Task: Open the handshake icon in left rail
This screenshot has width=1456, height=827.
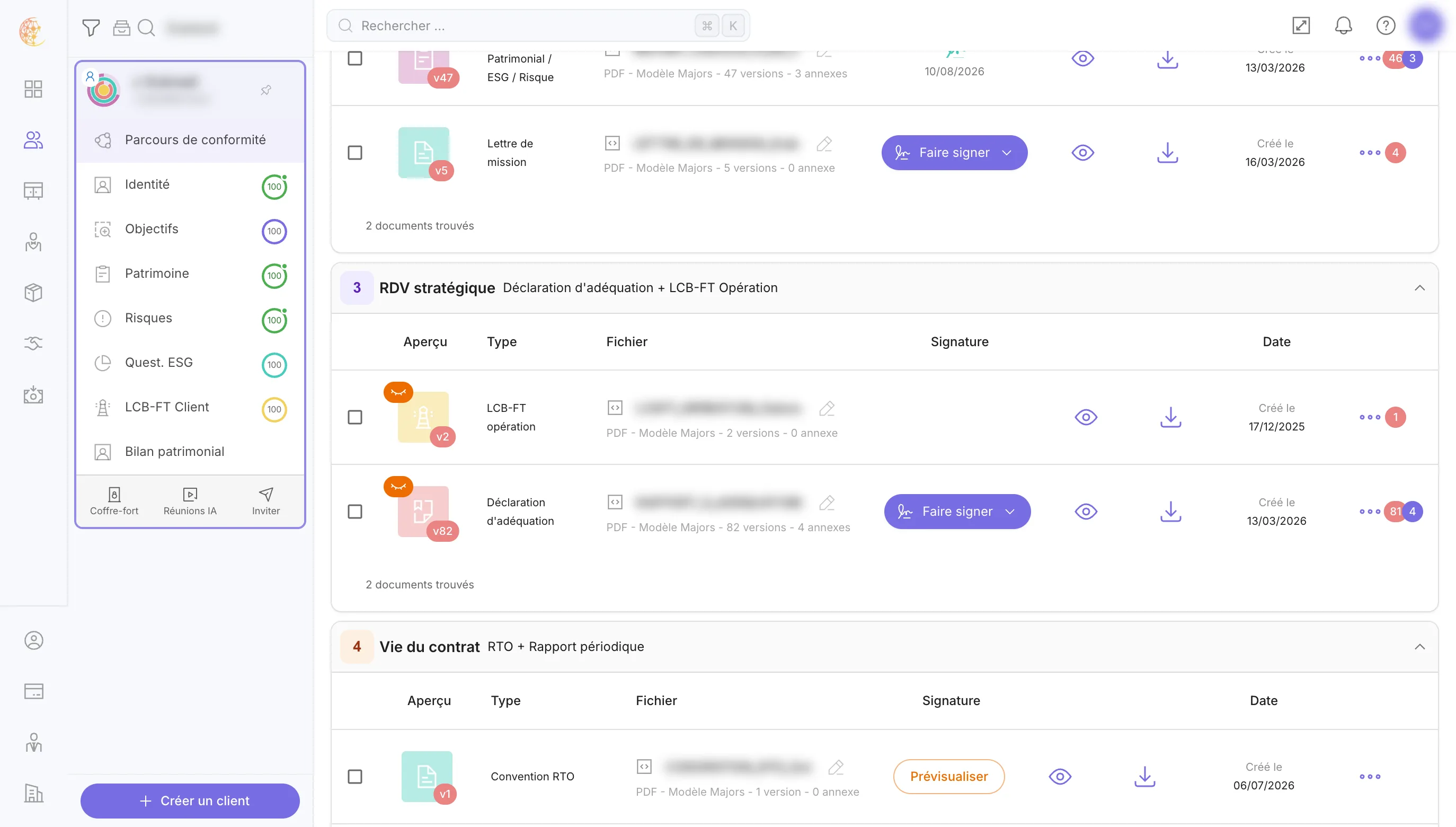Action: (x=33, y=343)
